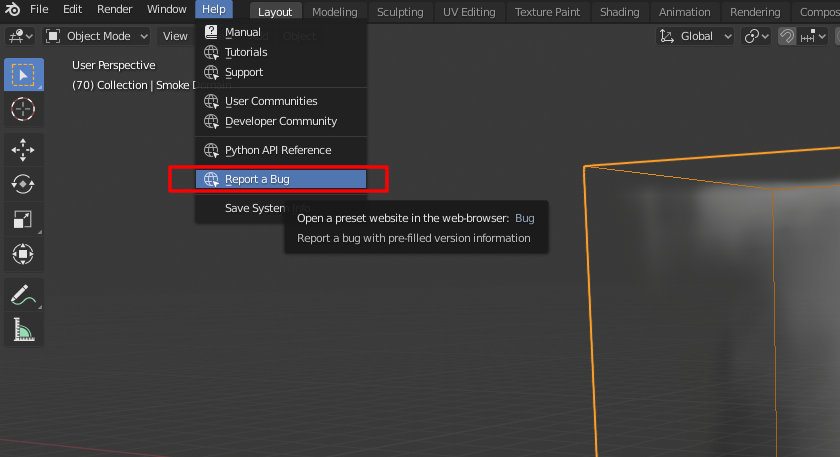Click the globe icon beside Python API Reference
840x457 pixels.
[211, 150]
